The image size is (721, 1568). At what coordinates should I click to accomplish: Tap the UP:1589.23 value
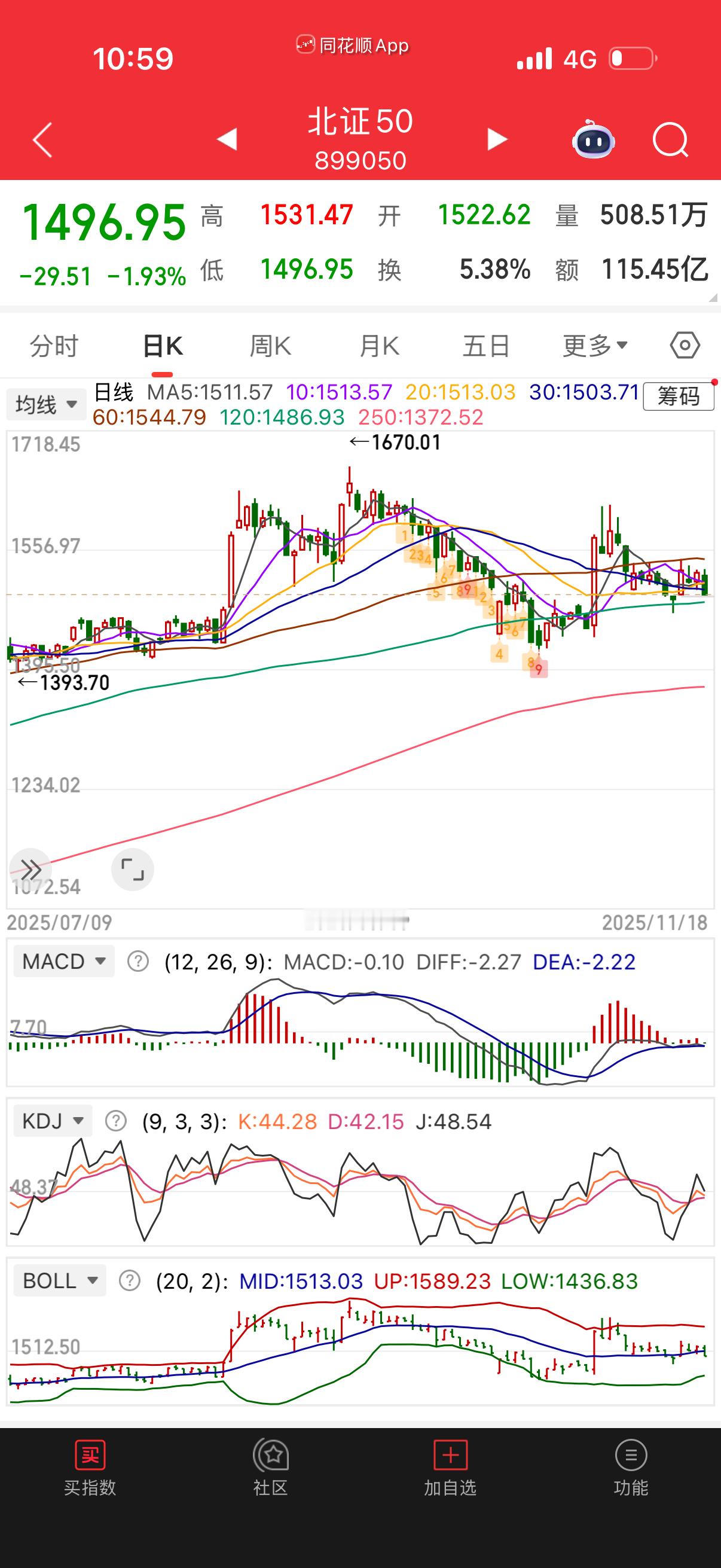point(432,1281)
